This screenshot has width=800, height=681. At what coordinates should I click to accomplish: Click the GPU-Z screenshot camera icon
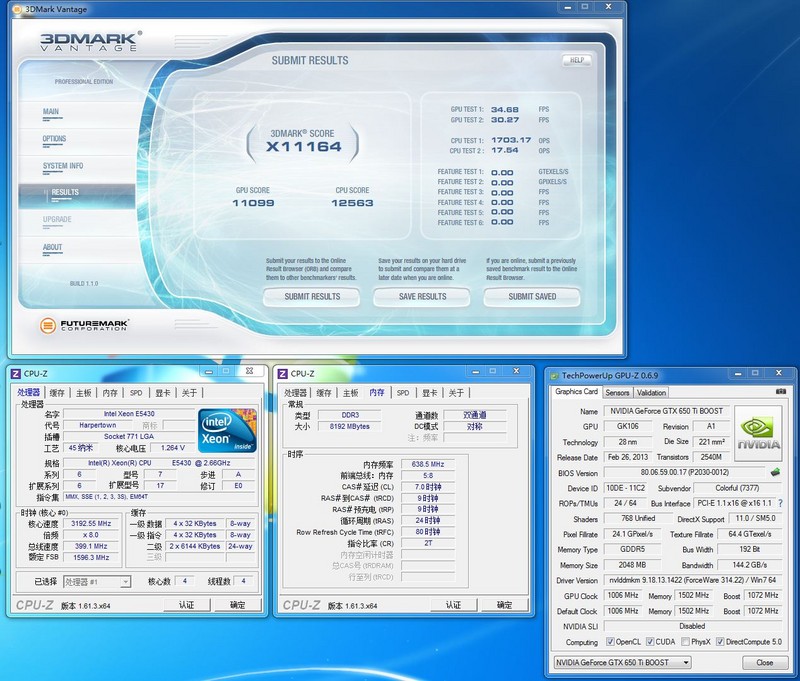(x=781, y=391)
